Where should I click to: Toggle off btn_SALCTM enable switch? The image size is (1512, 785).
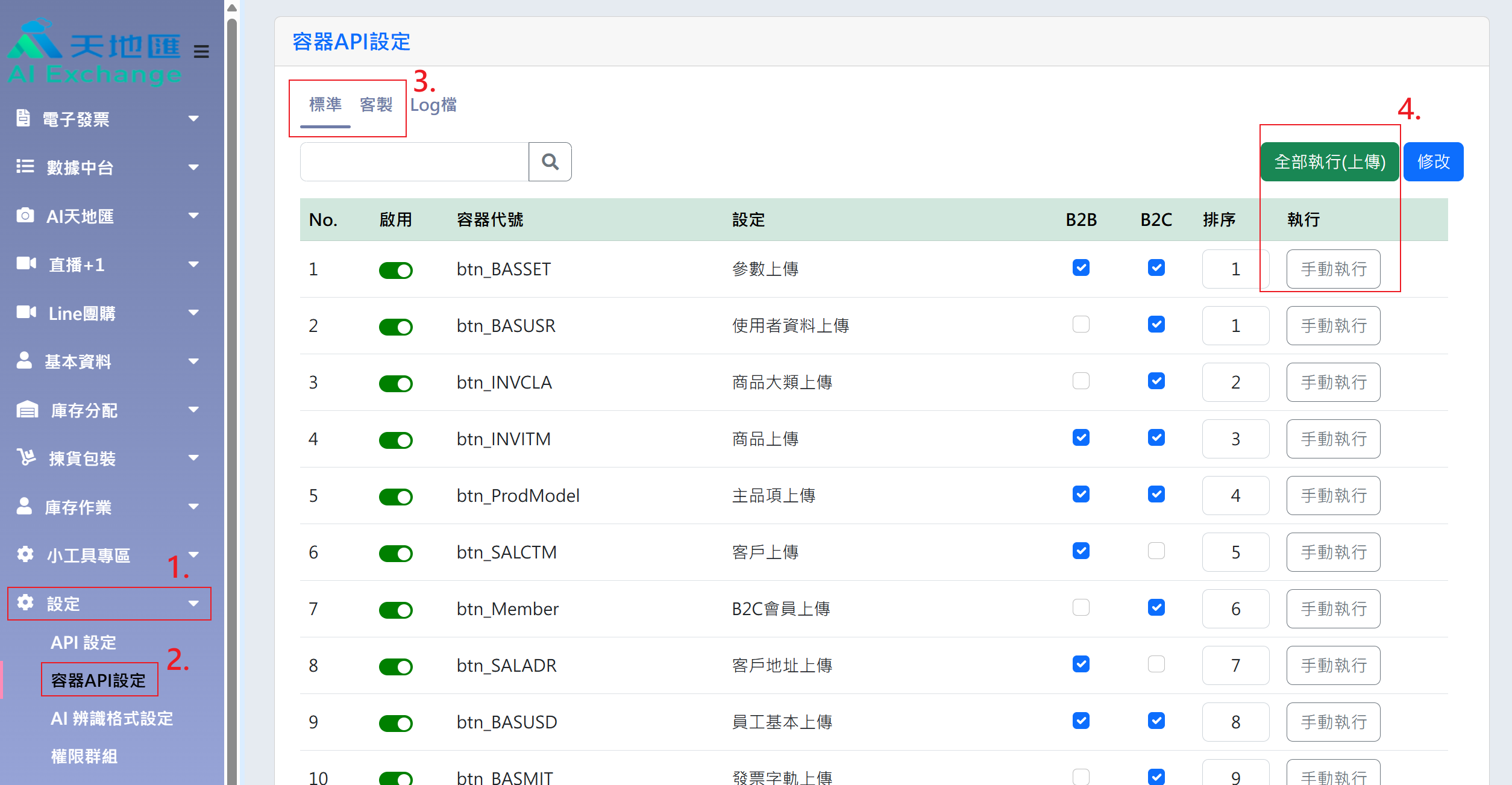tap(395, 553)
